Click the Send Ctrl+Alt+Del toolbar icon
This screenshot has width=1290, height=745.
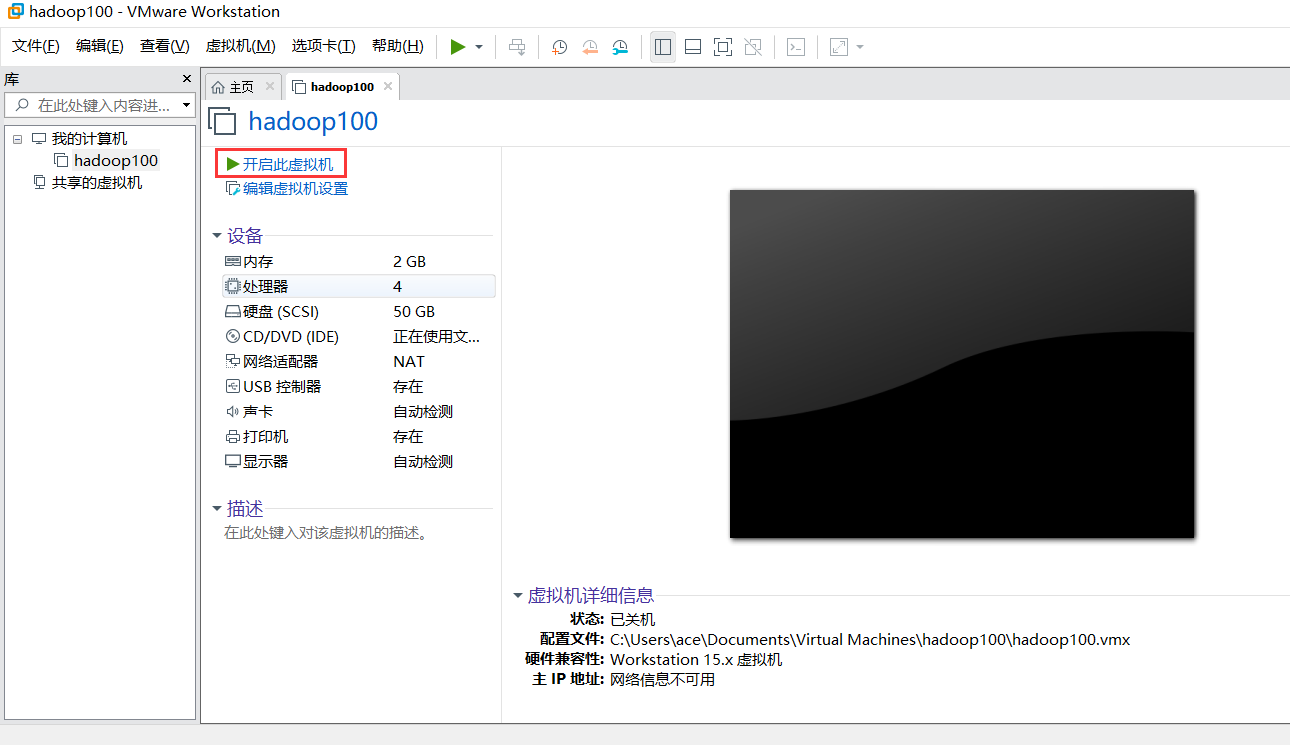pos(517,47)
